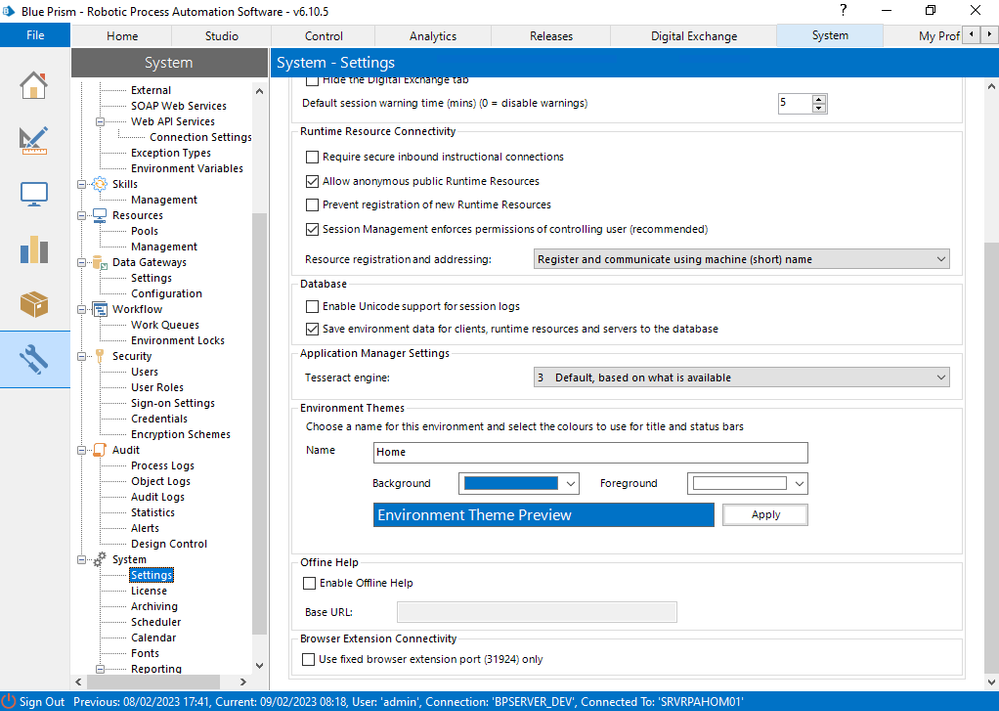
Task: Open the File menu
Action: pyautogui.click(x=35, y=36)
